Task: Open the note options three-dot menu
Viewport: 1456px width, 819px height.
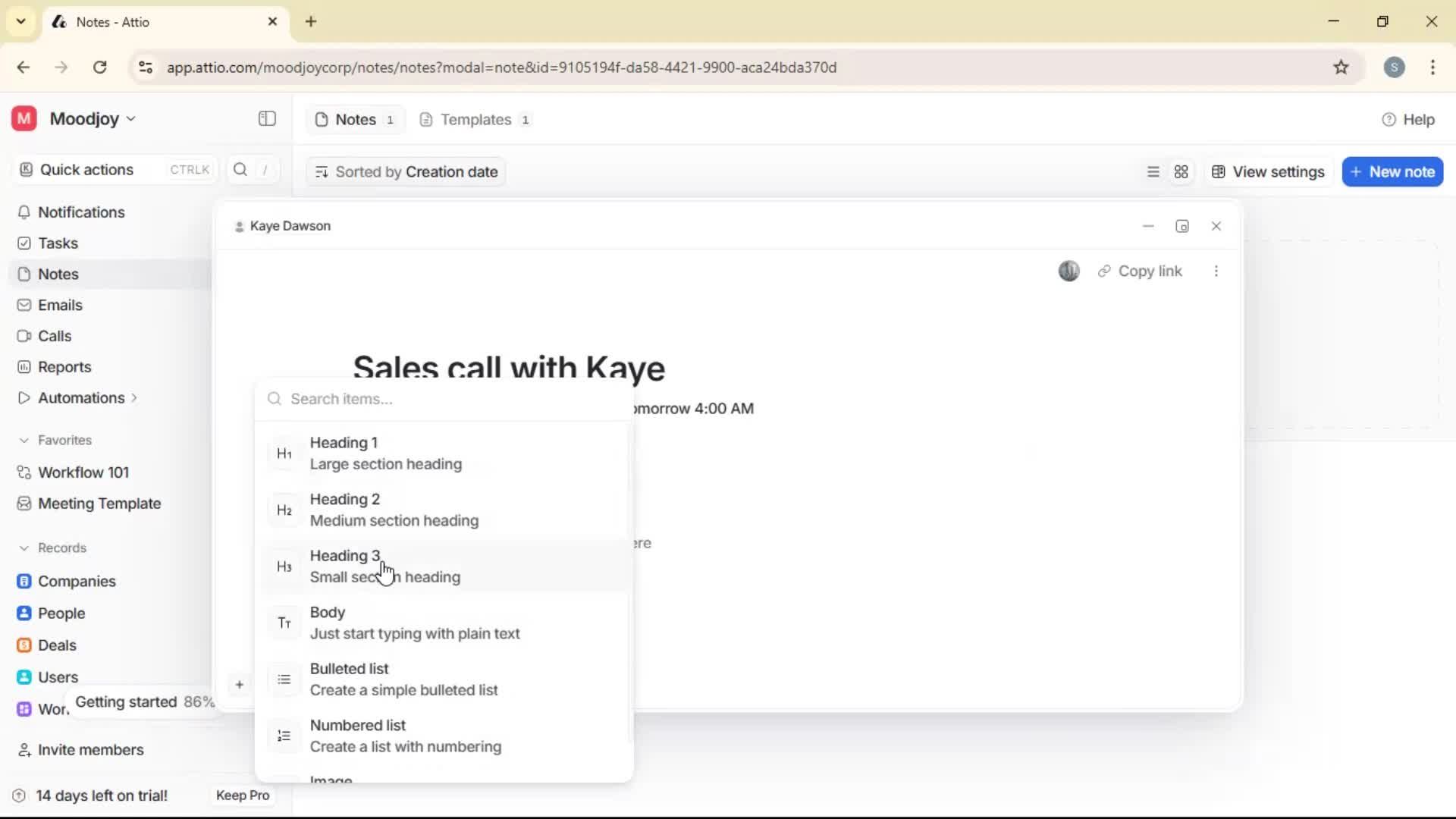Action: (1216, 271)
